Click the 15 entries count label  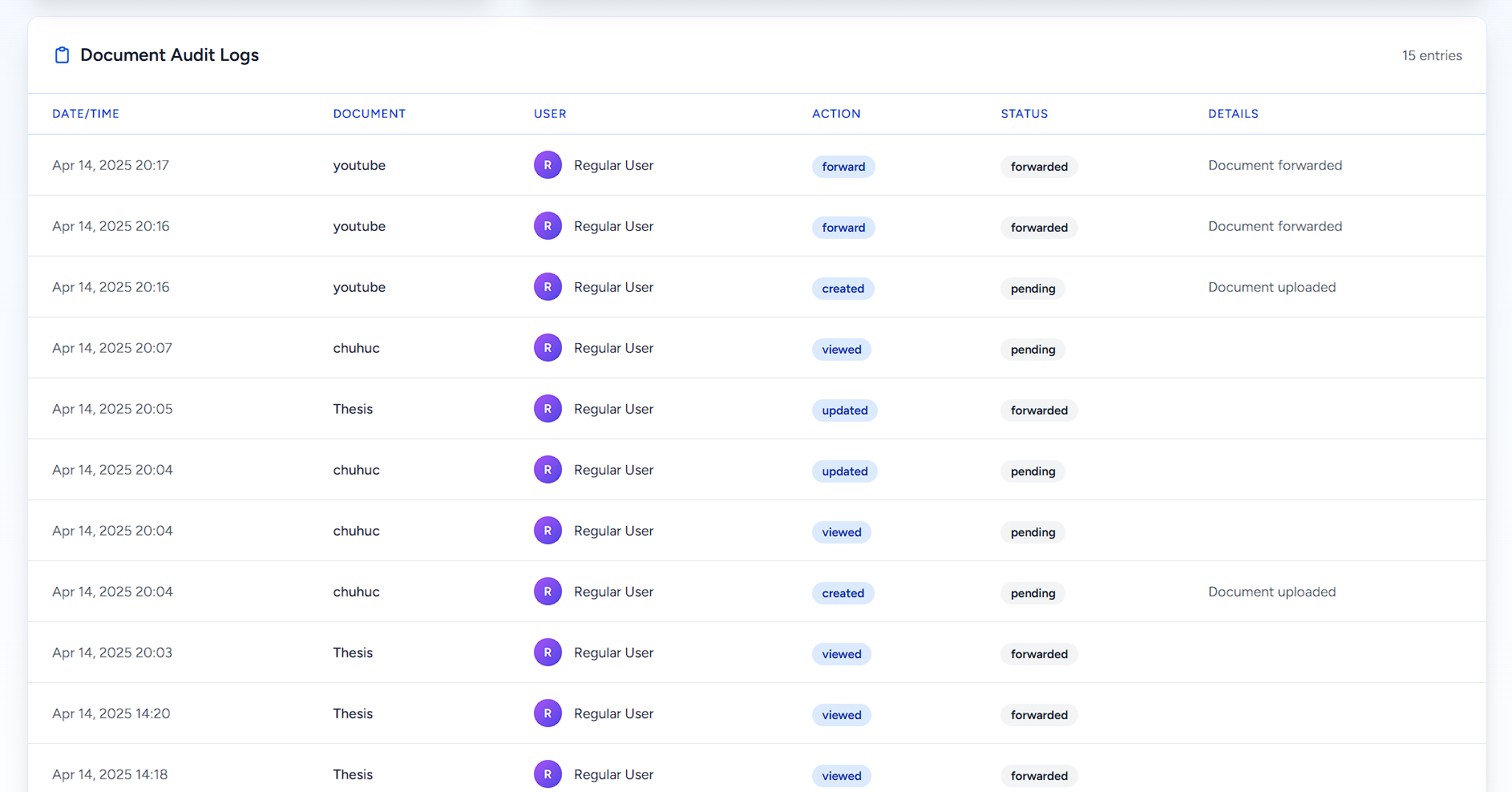click(x=1431, y=55)
